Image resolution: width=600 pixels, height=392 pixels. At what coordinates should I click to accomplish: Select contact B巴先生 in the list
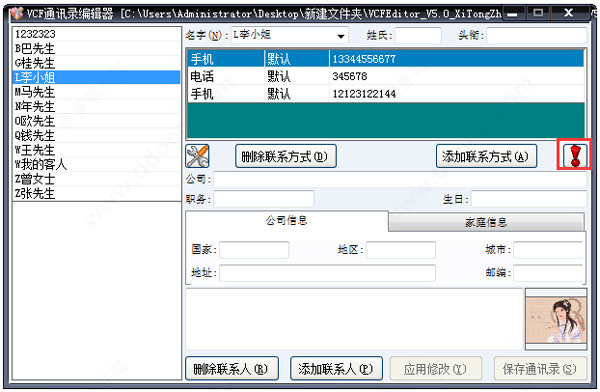coord(96,49)
